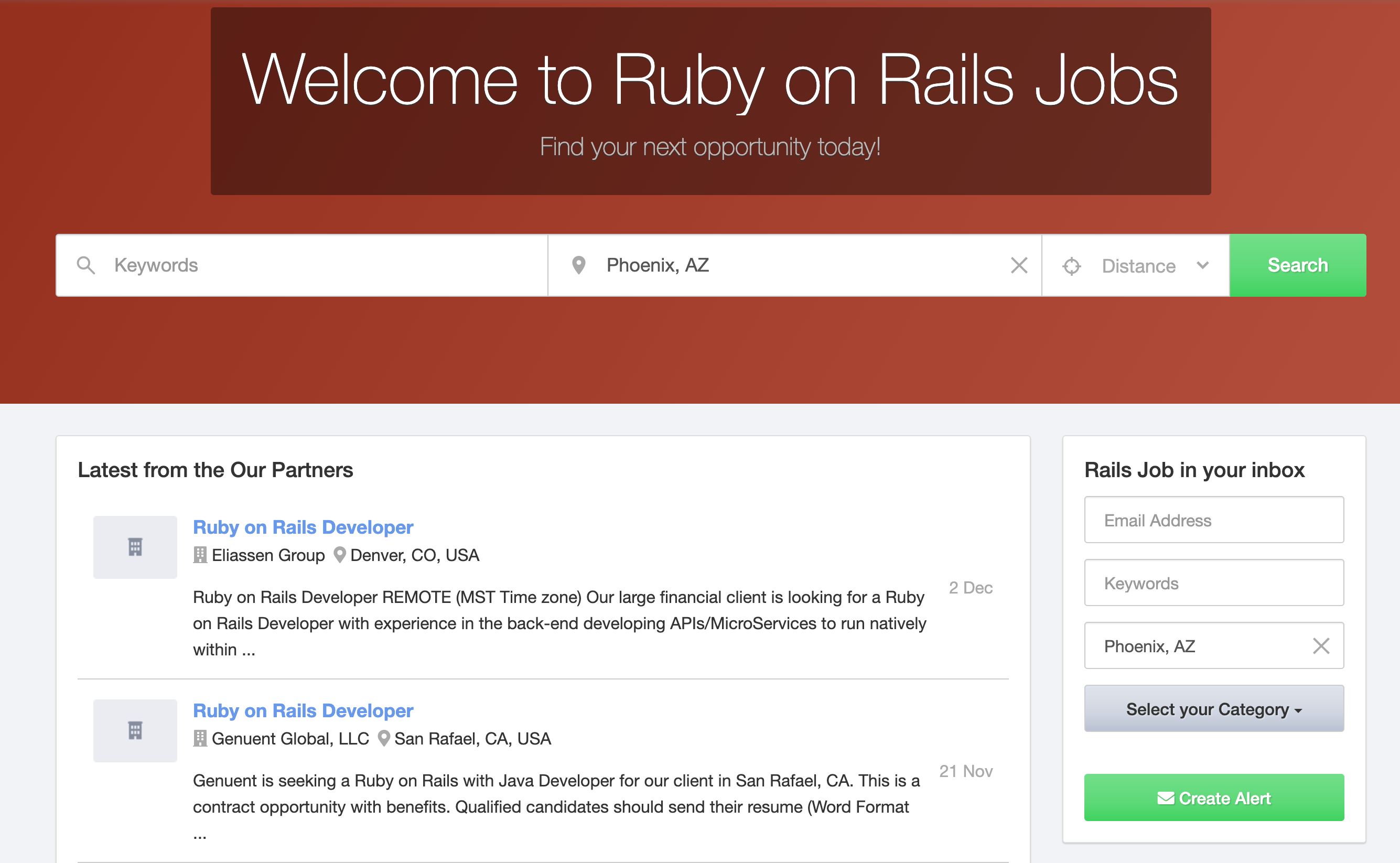
Task: Clear the Phoenix, AZ search location
Action: click(1019, 265)
